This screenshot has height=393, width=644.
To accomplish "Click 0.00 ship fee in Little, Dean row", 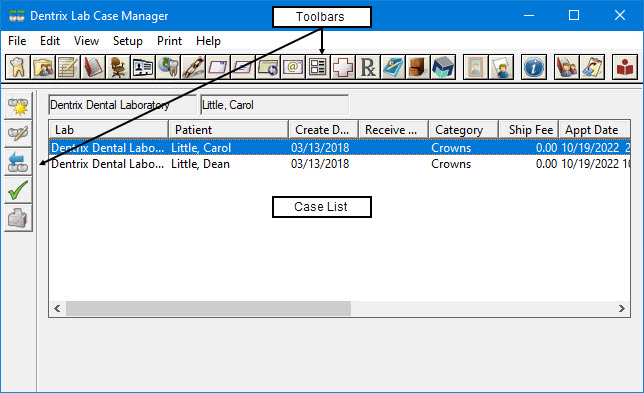I will coord(546,164).
